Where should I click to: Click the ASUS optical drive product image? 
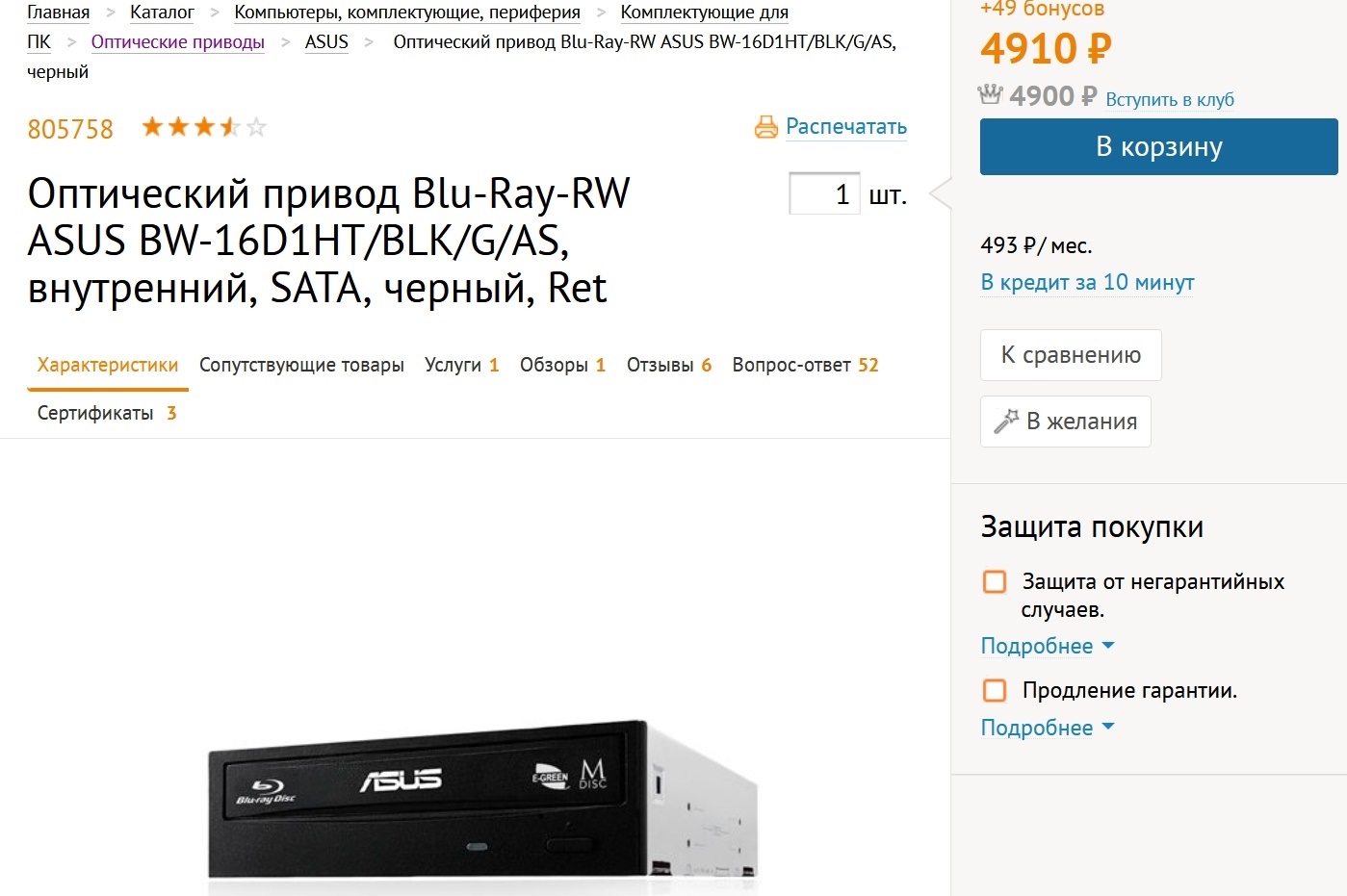(x=481, y=799)
